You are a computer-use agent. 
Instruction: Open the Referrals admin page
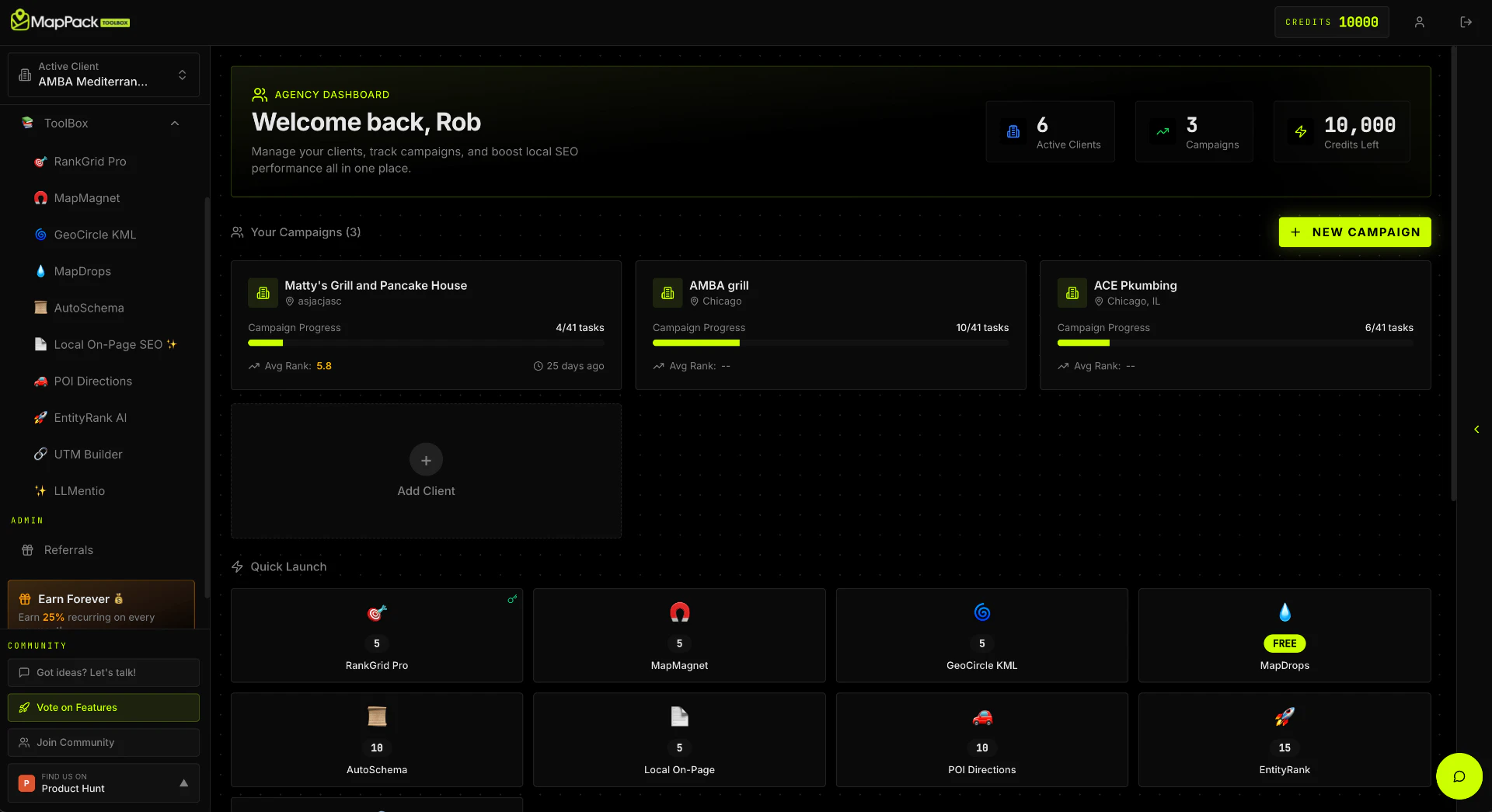click(69, 549)
